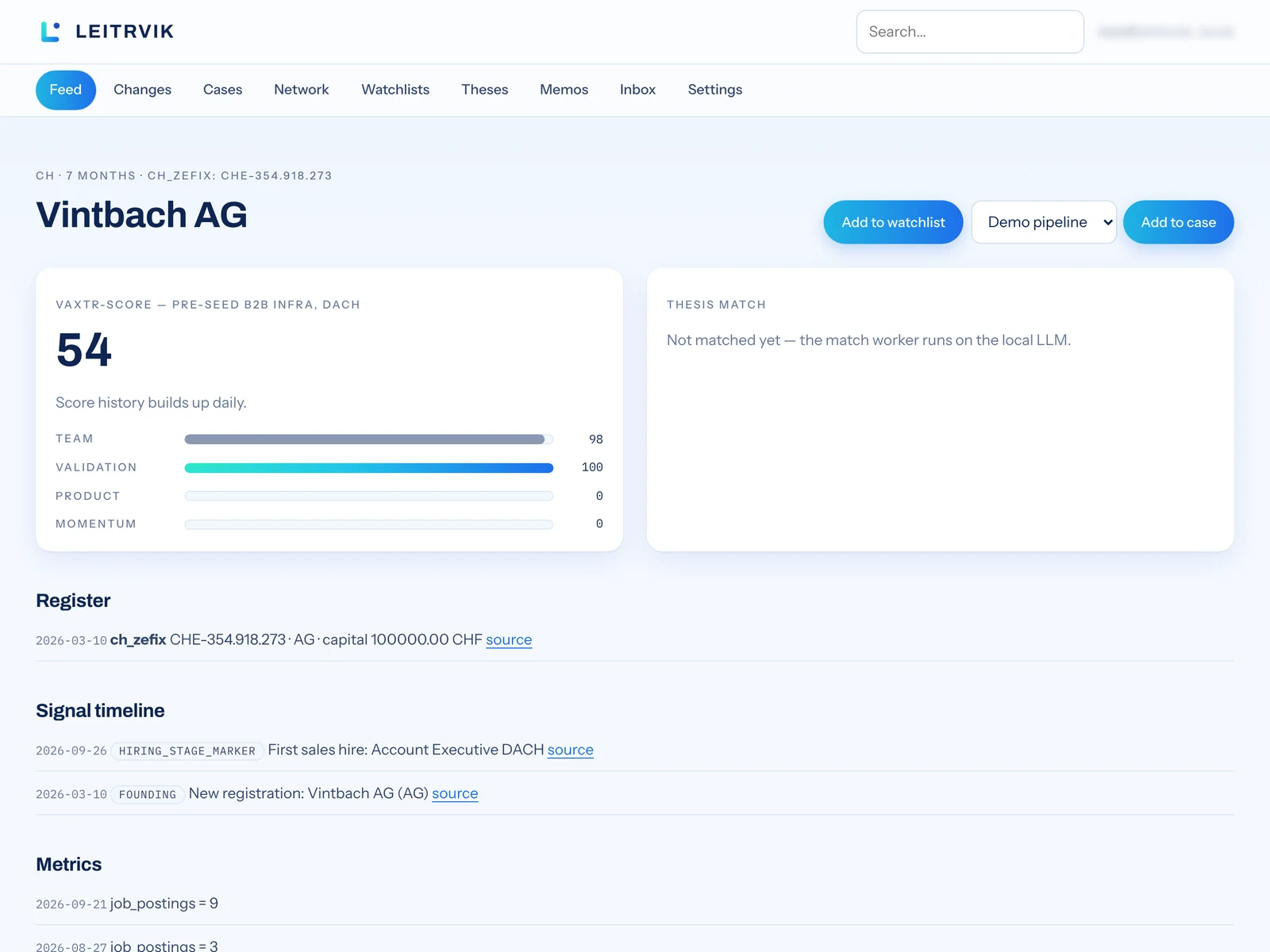The width and height of the screenshot is (1270, 952).
Task: Open the ch_zefix register source link
Action: [x=509, y=639]
